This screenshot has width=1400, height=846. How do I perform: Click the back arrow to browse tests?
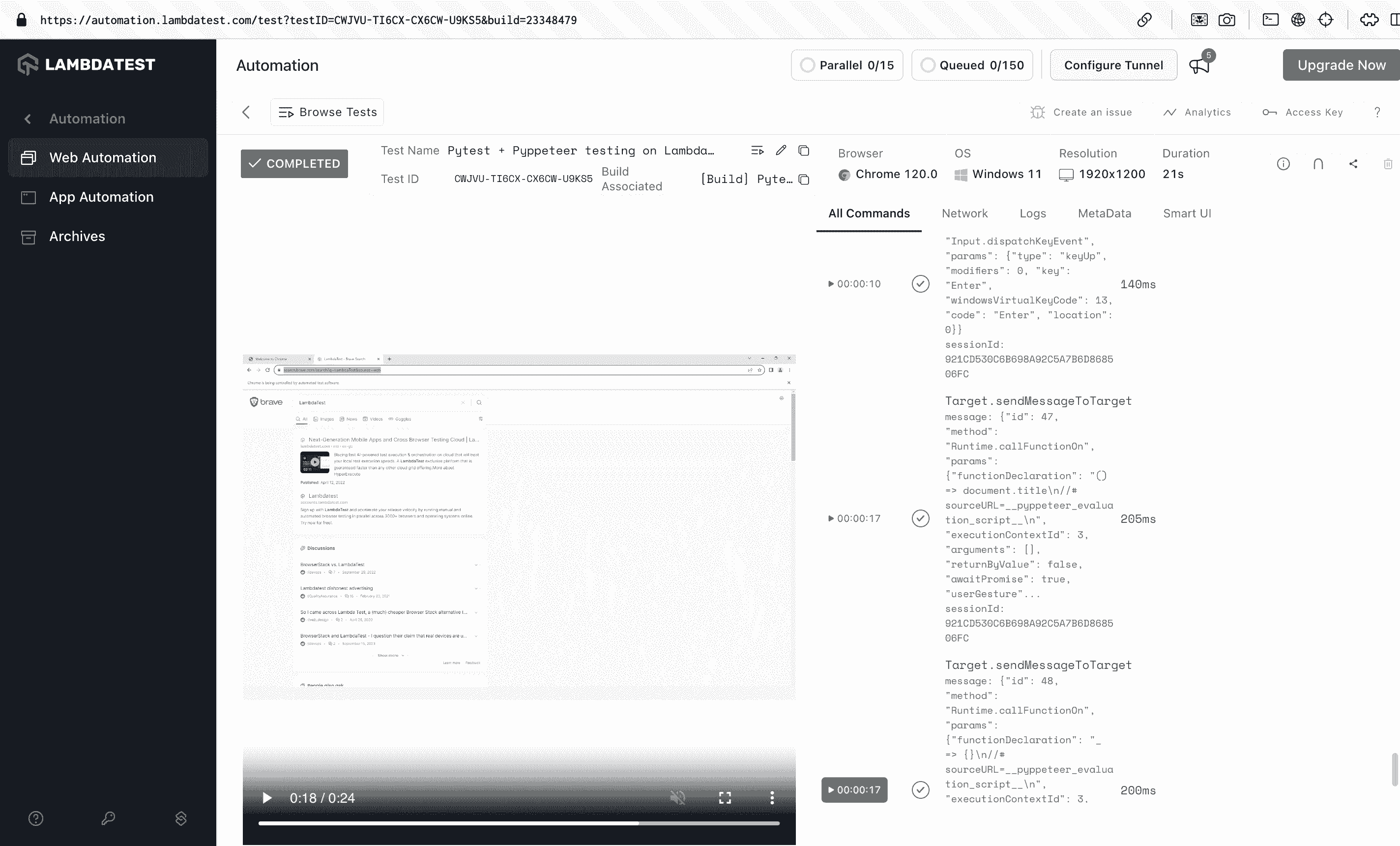coord(246,112)
